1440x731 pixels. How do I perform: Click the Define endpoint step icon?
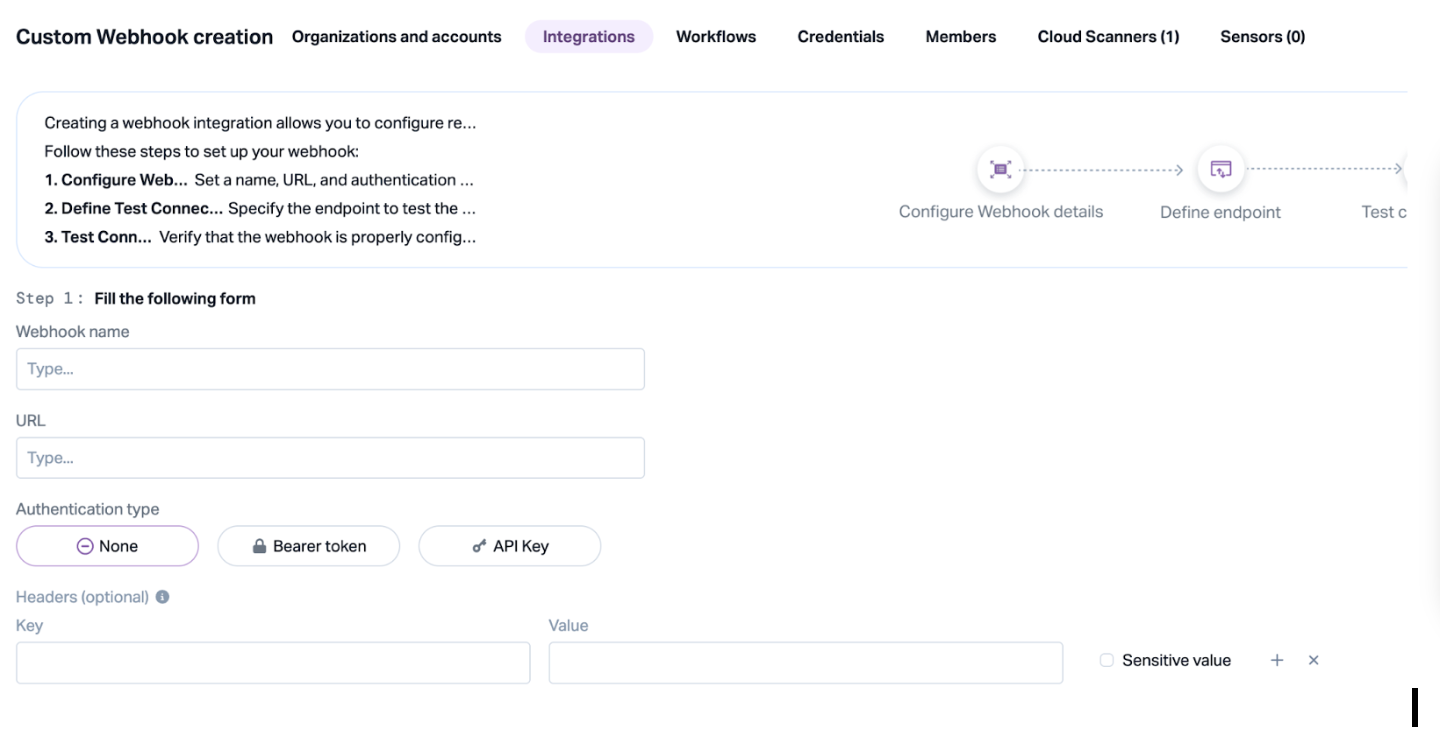tap(1220, 169)
